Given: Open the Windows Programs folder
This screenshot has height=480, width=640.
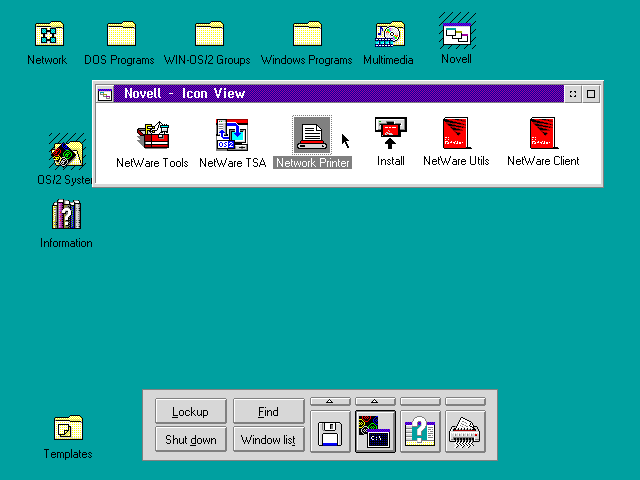Looking at the screenshot, I should [x=307, y=34].
